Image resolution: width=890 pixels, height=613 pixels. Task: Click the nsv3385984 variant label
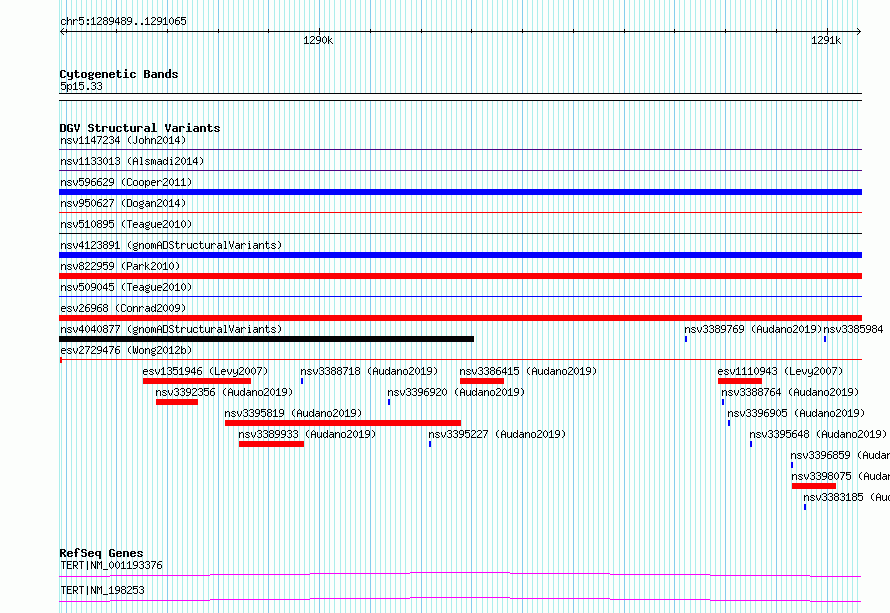point(854,329)
